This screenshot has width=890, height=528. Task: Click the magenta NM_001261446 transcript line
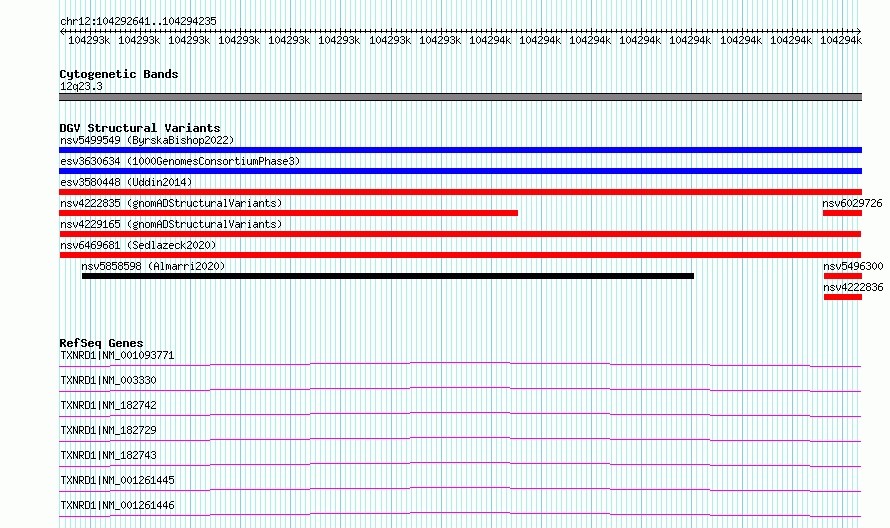tap(460, 513)
